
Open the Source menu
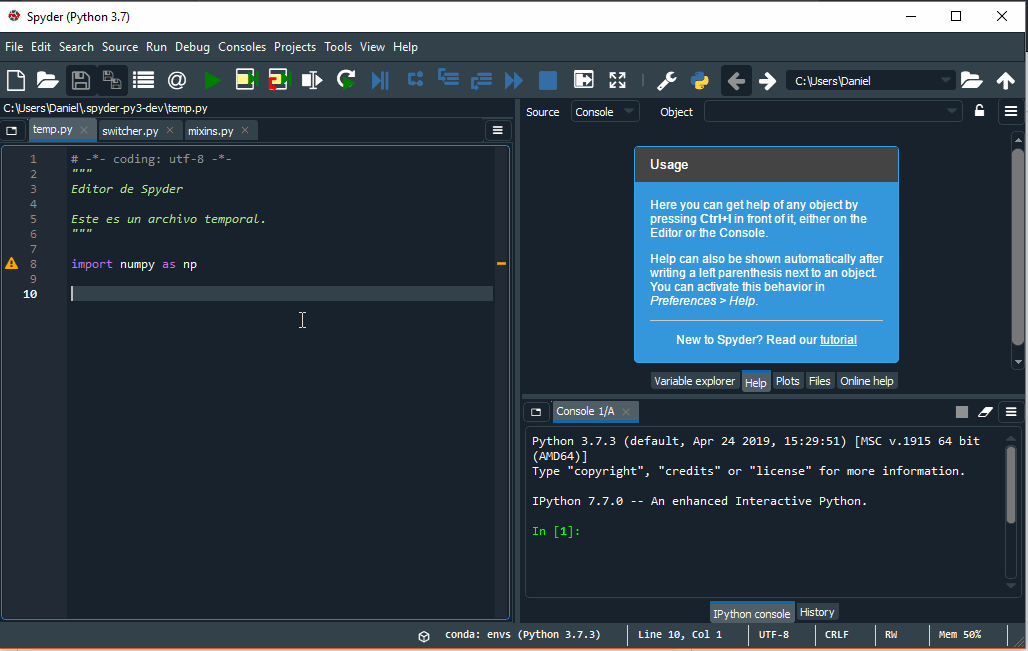[x=120, y=47]
